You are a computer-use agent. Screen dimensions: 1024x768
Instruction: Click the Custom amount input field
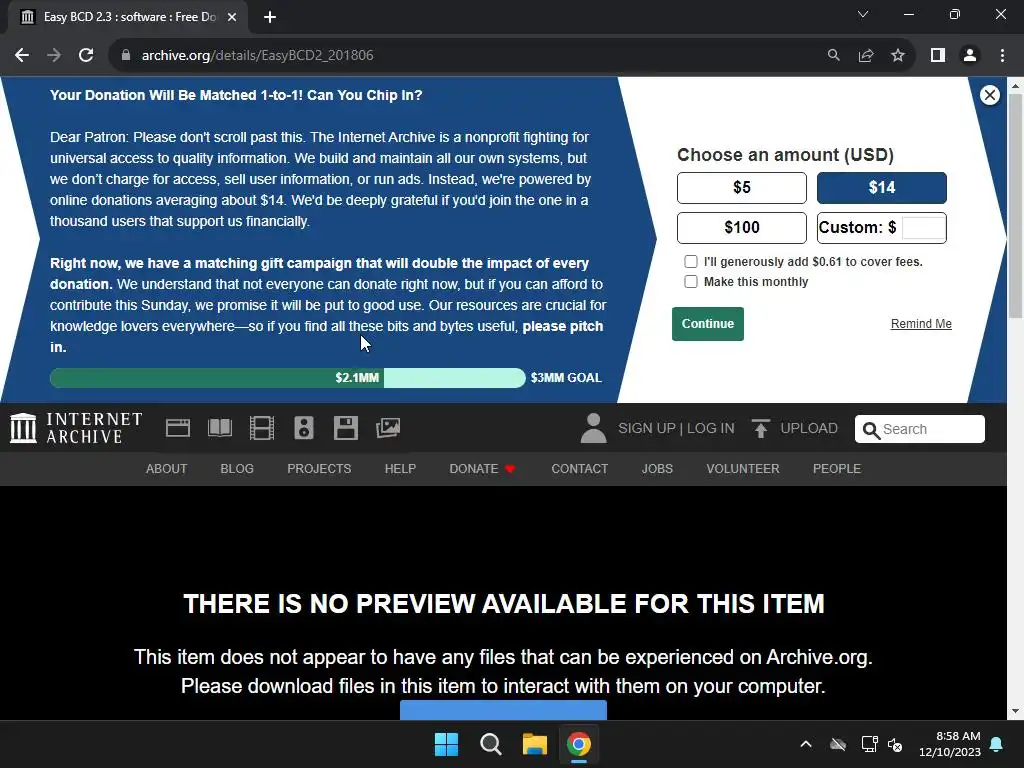923,228
